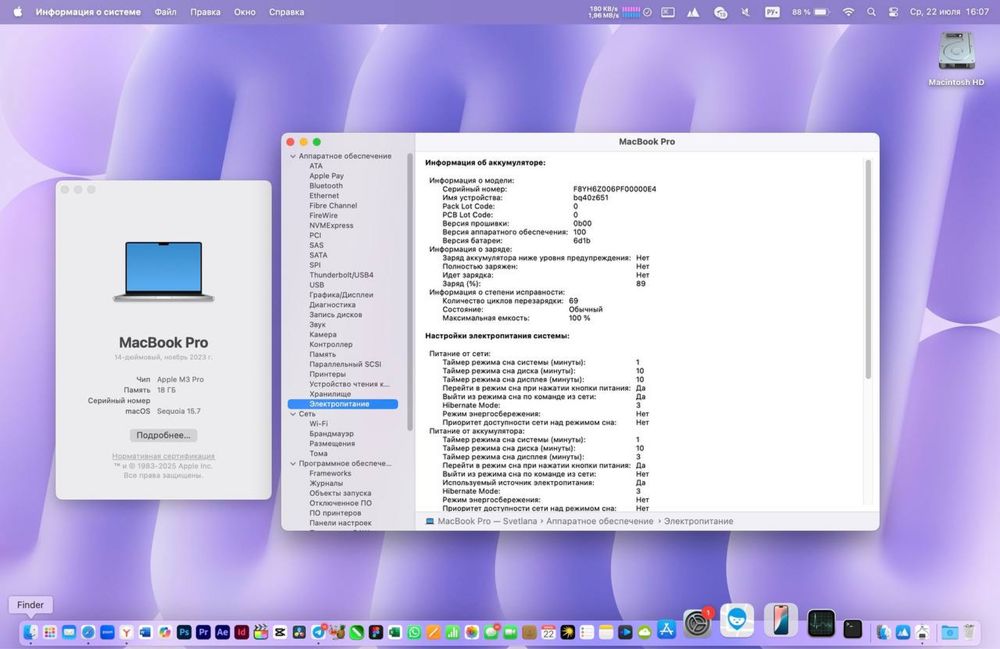Image resolution: width=1000 pixels, height=649 pixels.
Task: Select Брандмауэр in the sidebar
Action: pos(332,434)
